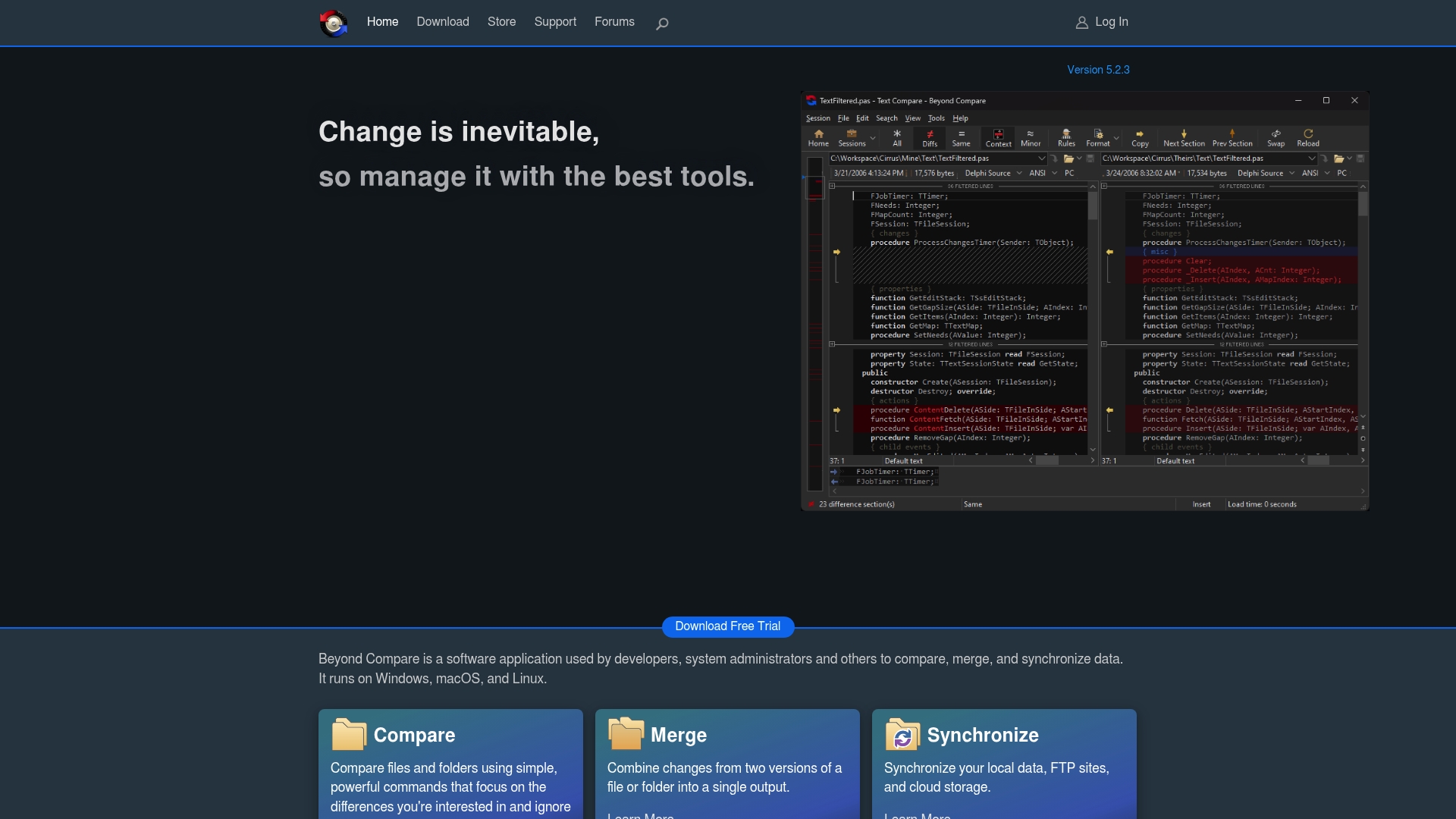Viewport: 1456px width, 819px height.
Task: Open the Support page link
Action: (x=555, y=22)
